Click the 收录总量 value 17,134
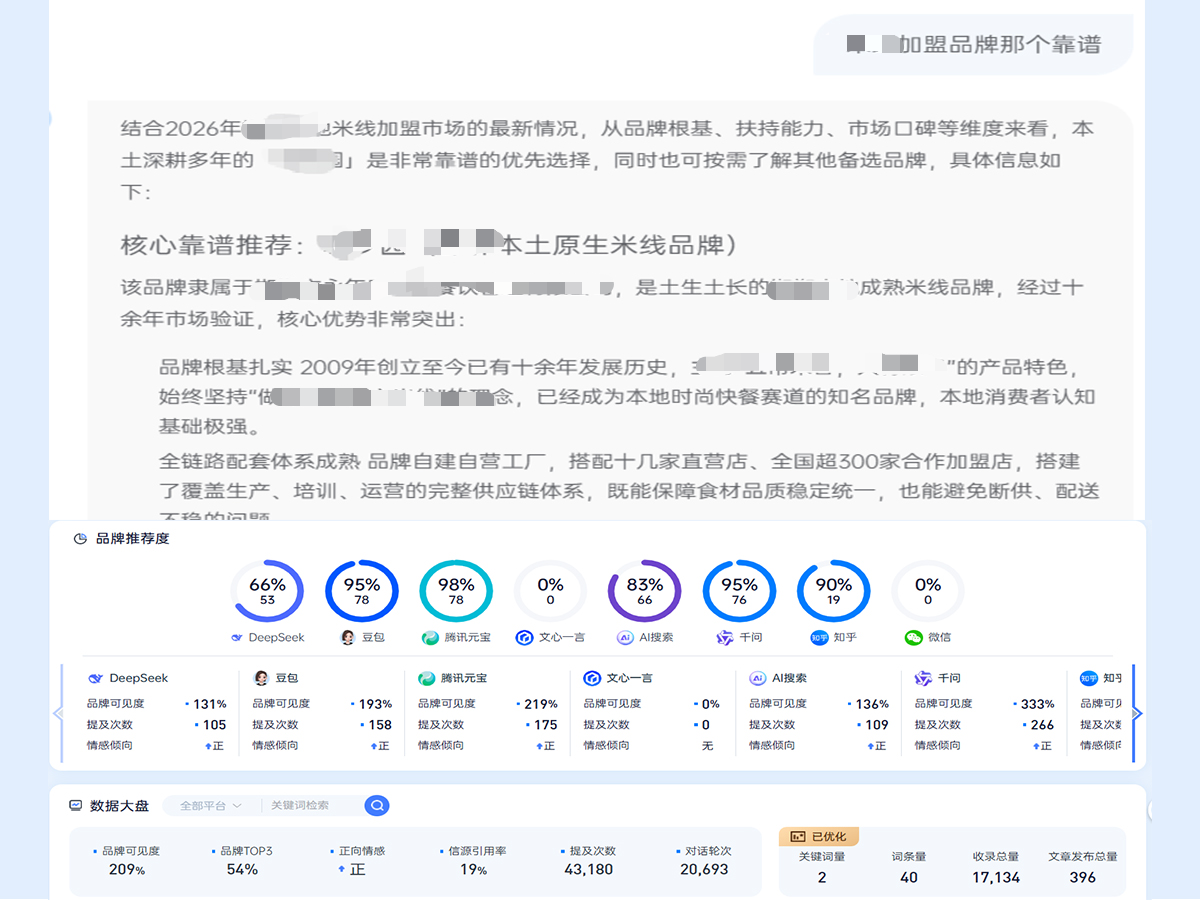This screenshot has width=1200, height=900. pos(996,877)
